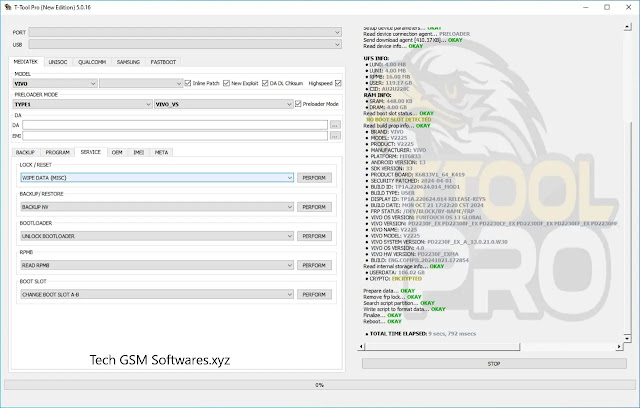640x408 pixels.
Task: Click the log scroll down arrow
Action: [x=627, y=339]
